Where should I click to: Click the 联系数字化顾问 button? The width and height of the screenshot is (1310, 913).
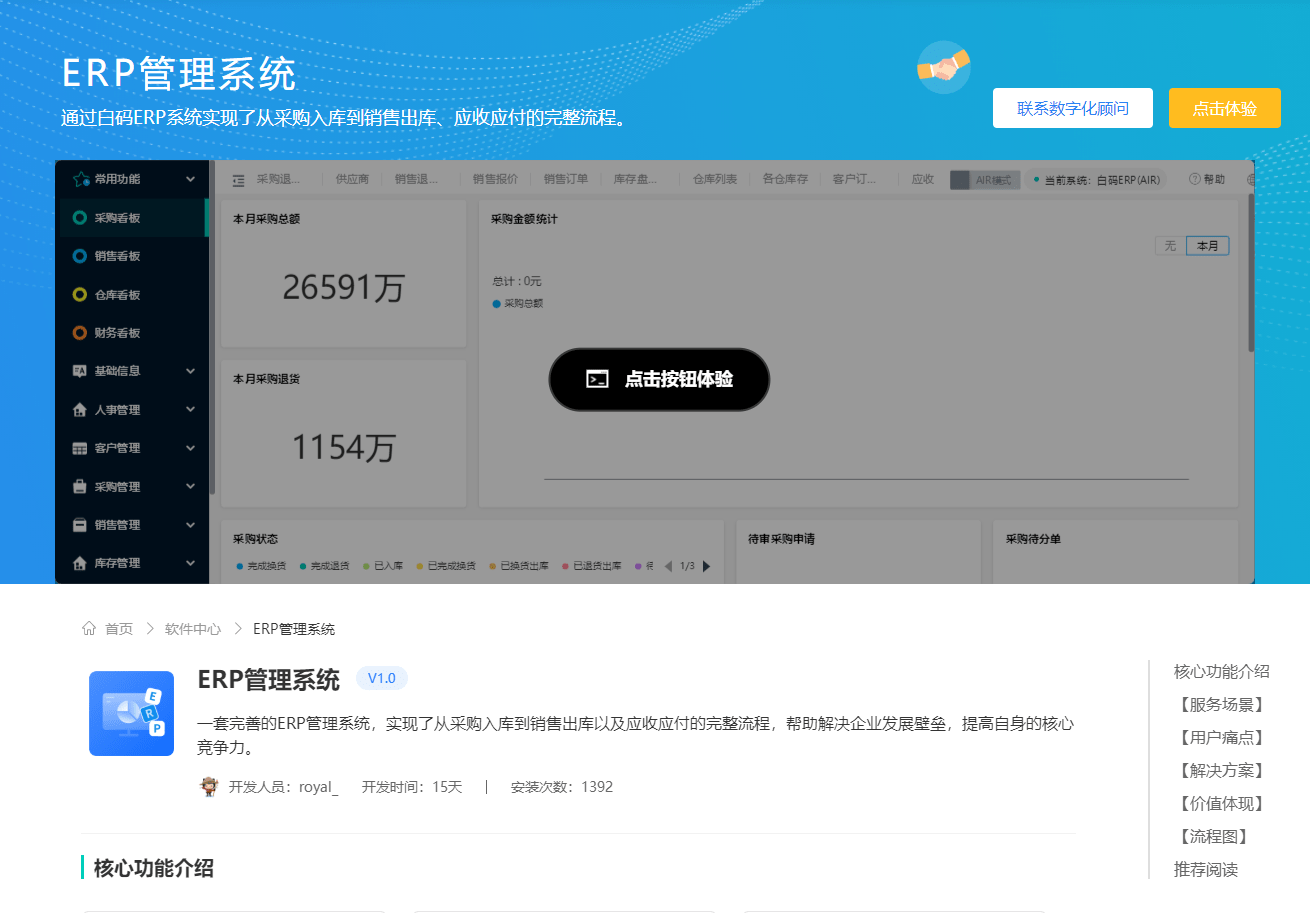point(1073,108)
